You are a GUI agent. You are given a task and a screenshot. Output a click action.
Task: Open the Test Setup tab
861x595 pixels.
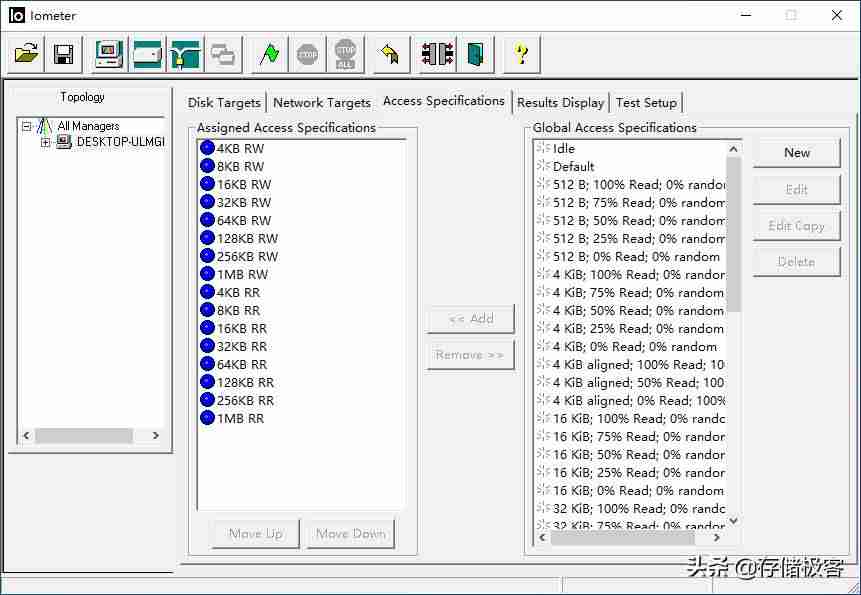[x=646, y=103]
